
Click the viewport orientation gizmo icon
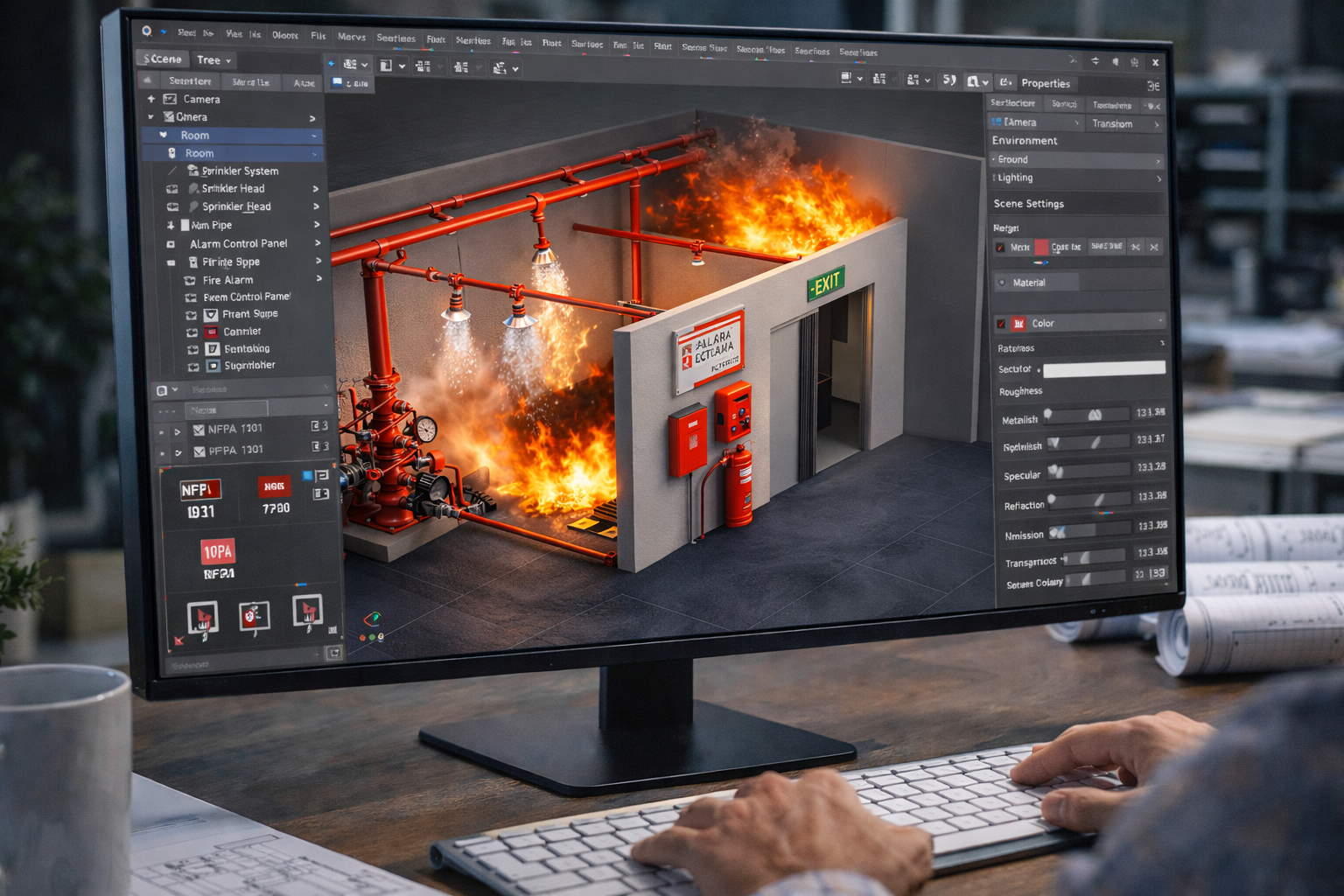(x=373, y=619)
